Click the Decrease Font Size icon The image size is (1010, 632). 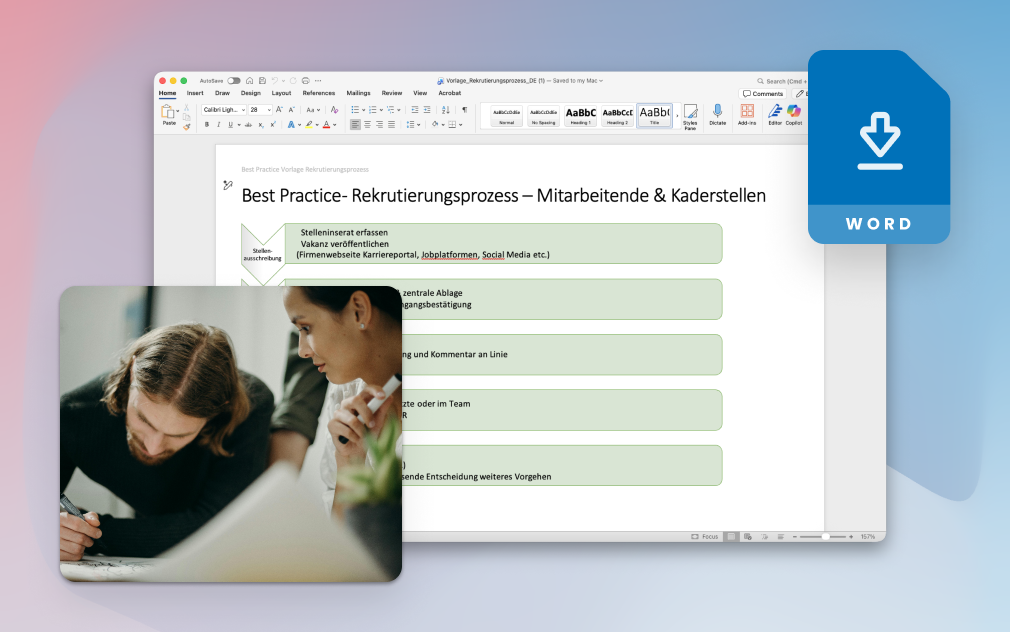click(x=292, y=110)
